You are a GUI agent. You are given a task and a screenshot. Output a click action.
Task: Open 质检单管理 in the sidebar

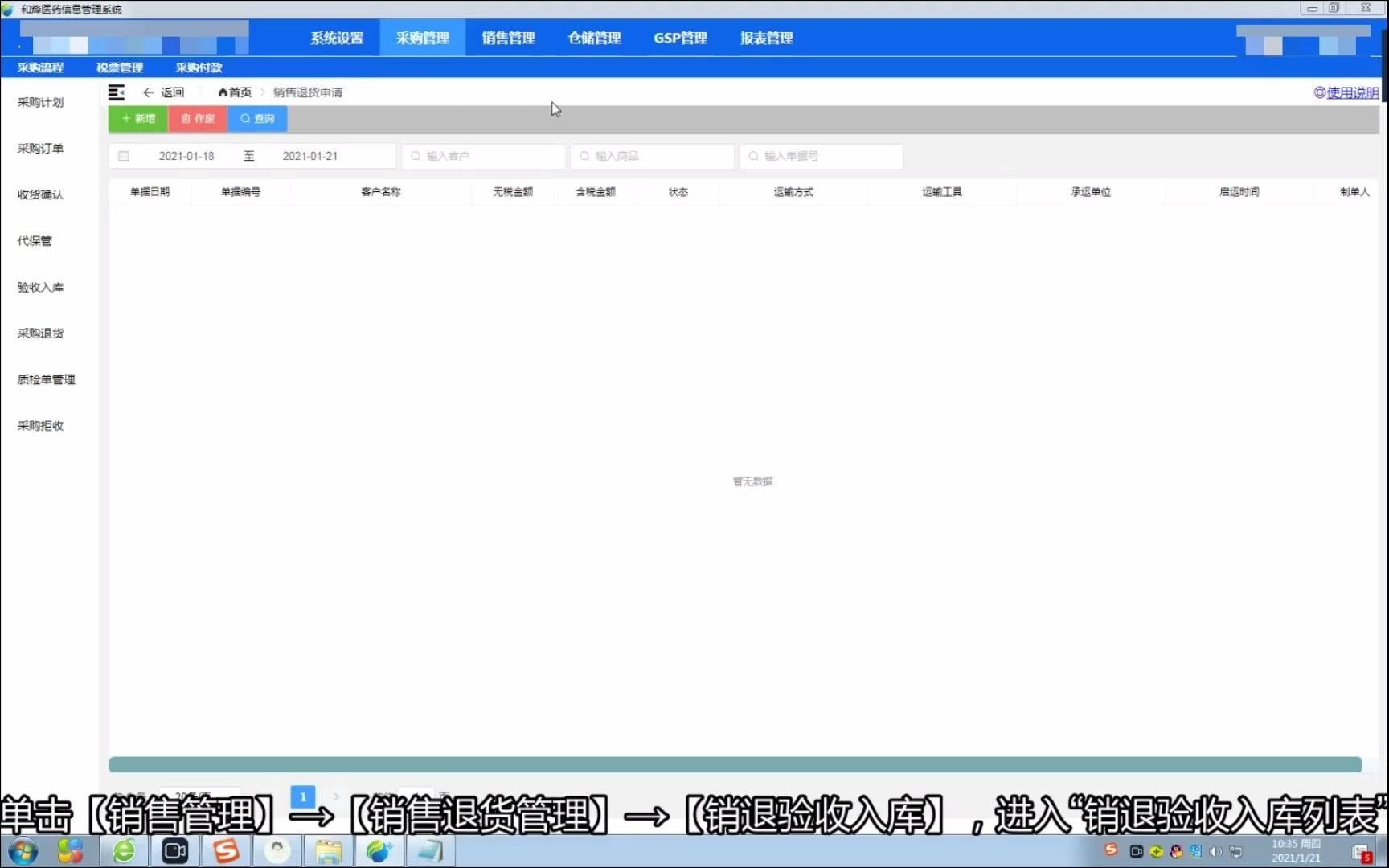[x=46, y=379]
